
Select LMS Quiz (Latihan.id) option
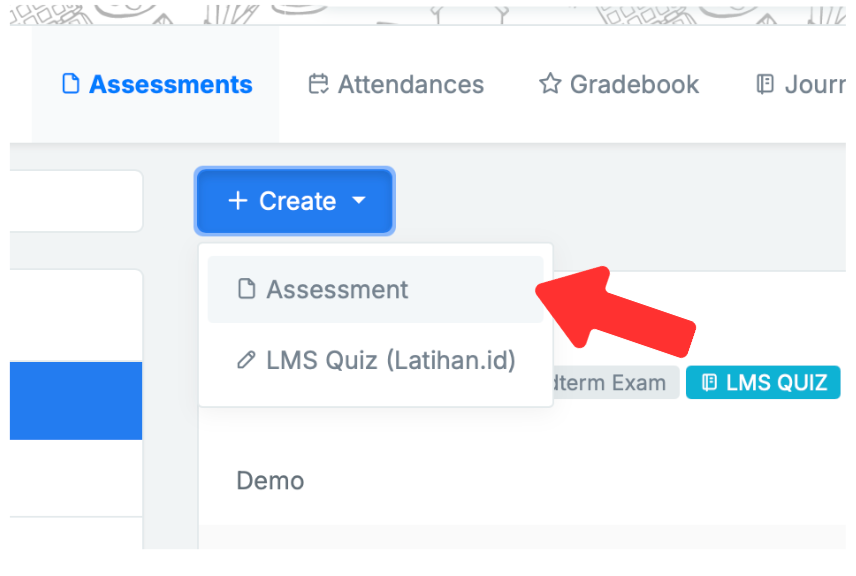(390, 360)
